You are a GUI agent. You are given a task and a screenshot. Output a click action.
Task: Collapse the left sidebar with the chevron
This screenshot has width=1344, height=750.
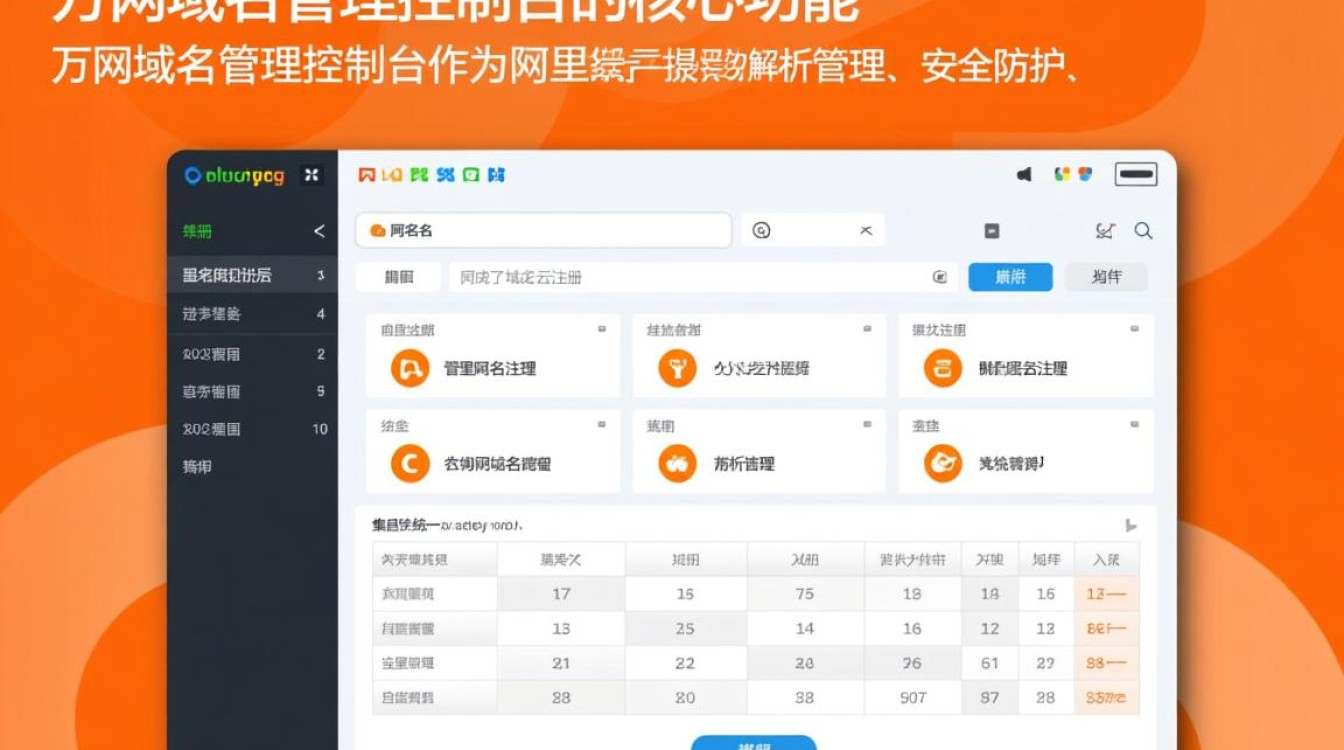click(x=318, y=232)
